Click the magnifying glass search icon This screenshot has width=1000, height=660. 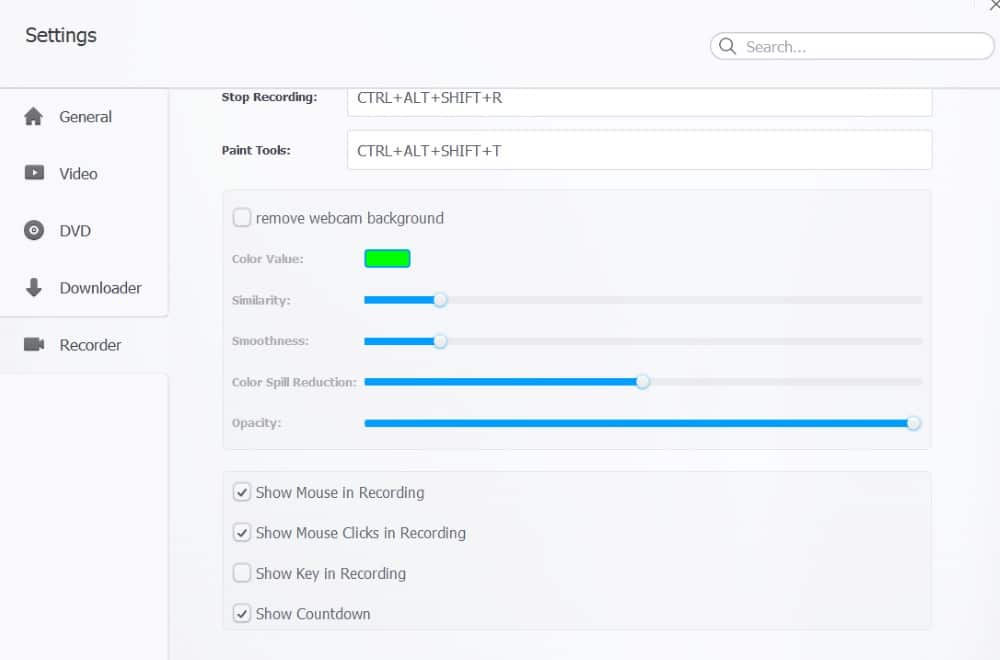click(x=727, y=47)
